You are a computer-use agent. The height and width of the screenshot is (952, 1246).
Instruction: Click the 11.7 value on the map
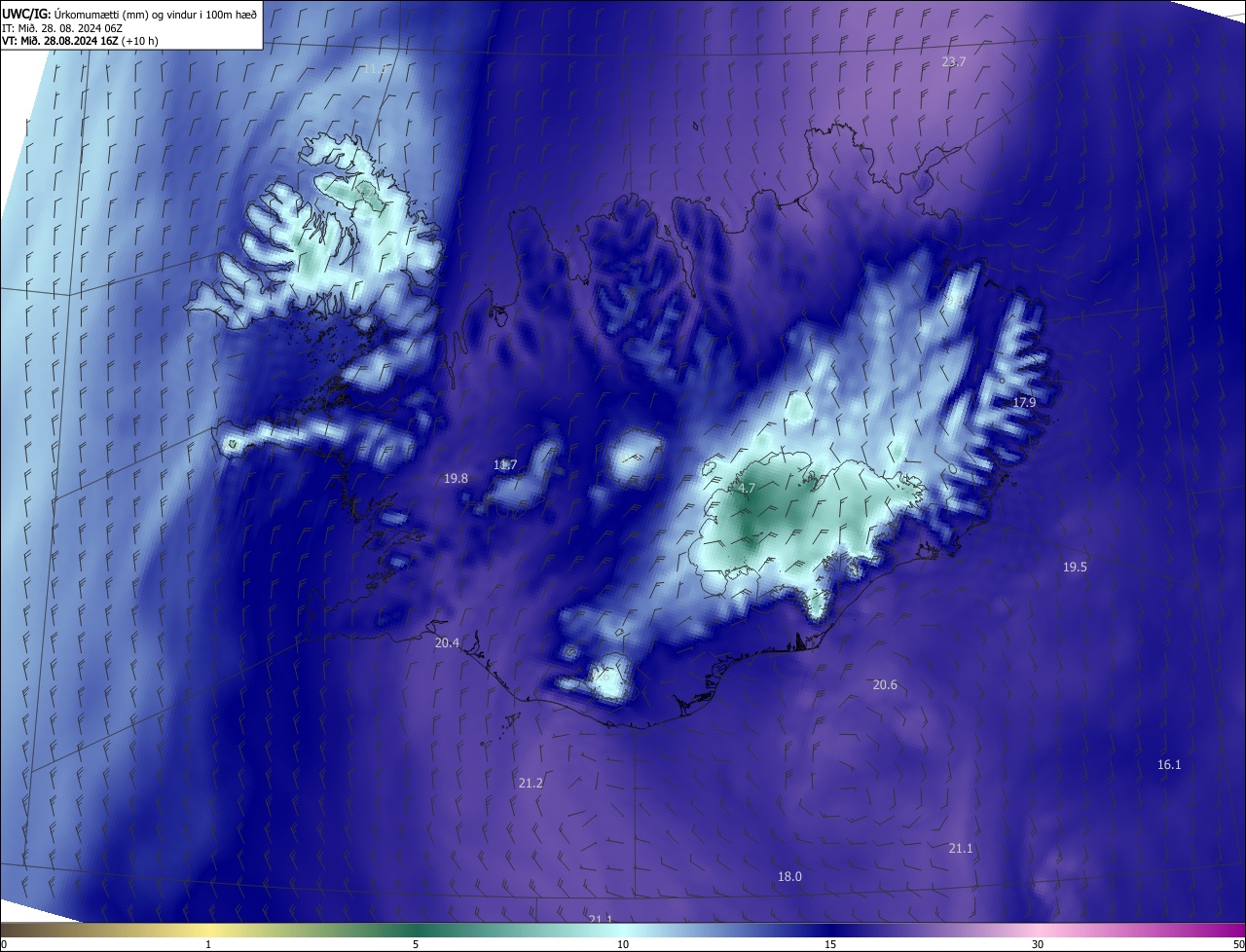(x=505, y=465)
